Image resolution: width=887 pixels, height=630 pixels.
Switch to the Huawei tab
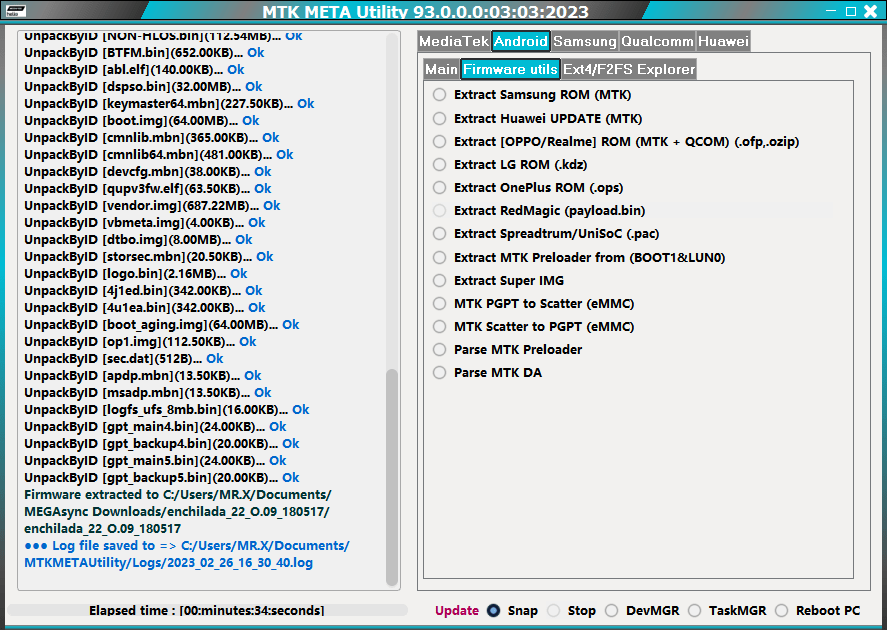[x=723, y=41]
